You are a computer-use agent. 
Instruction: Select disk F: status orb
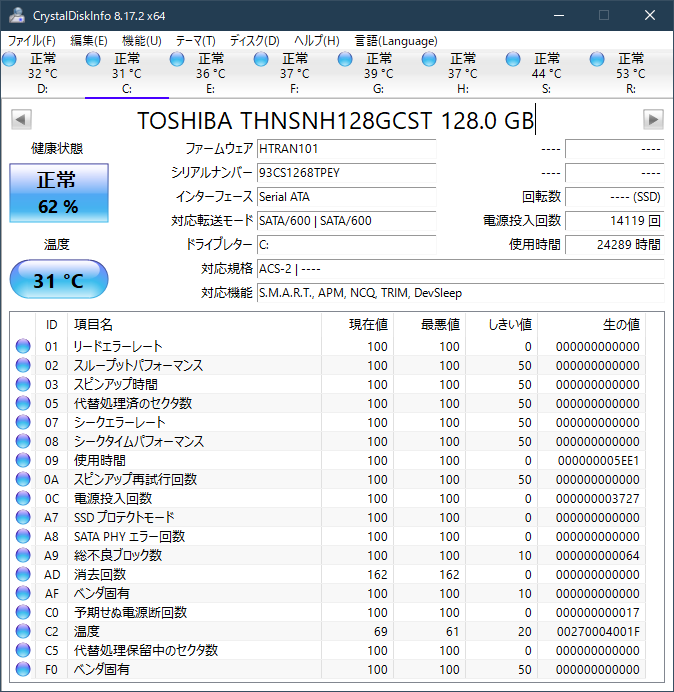(x=261, y=59)
